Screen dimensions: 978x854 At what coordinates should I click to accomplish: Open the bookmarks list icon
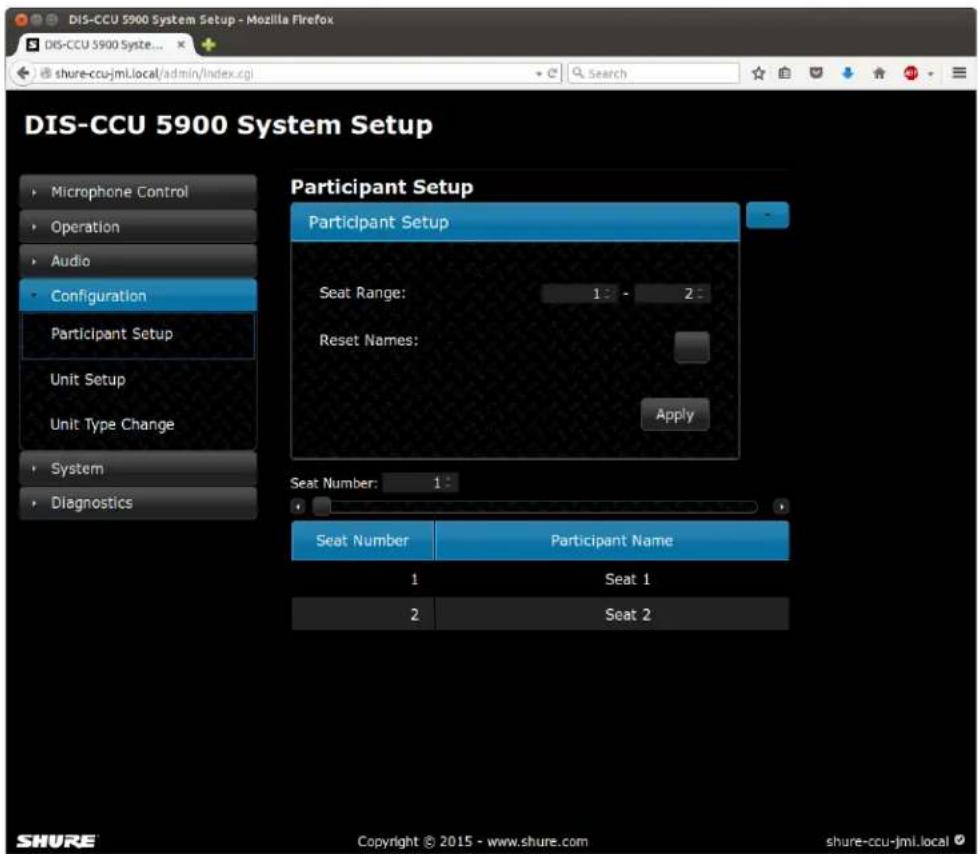coord(785,73)
